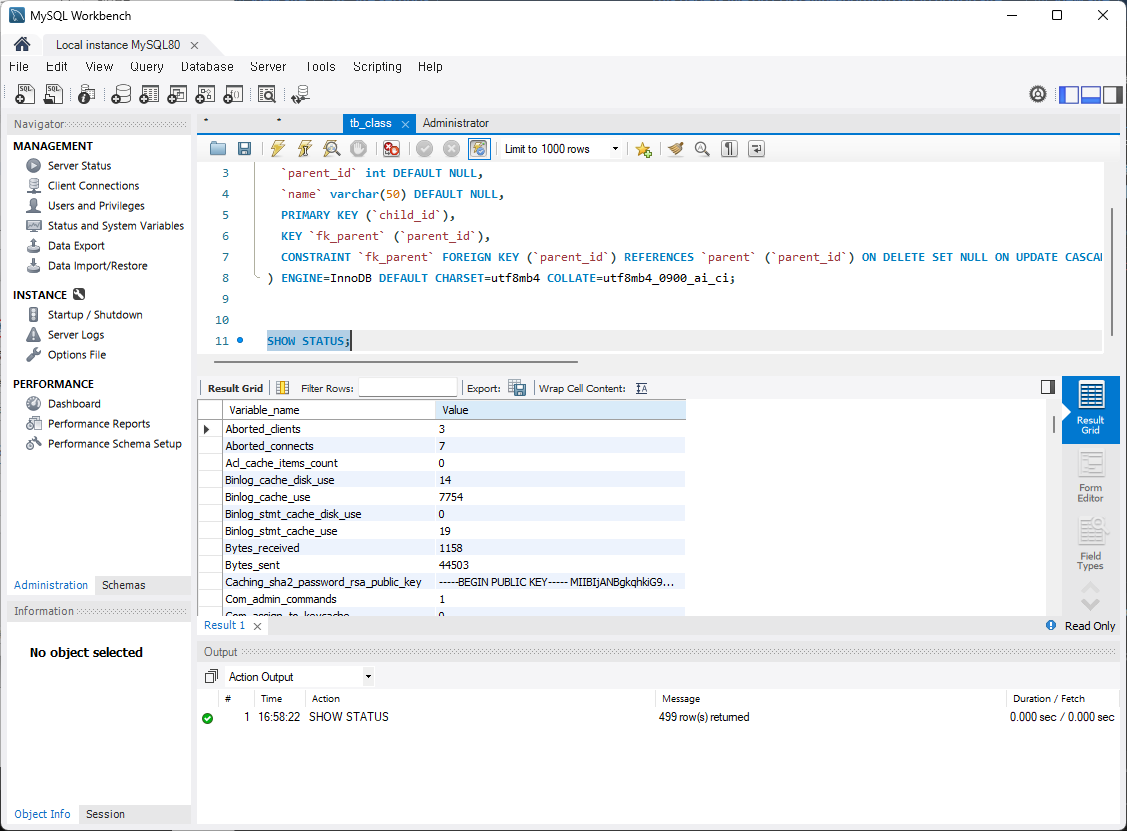This screenshot has height=831, width=1127.
Task: Open the Scripting menu
Action: [x=377, y=67]
